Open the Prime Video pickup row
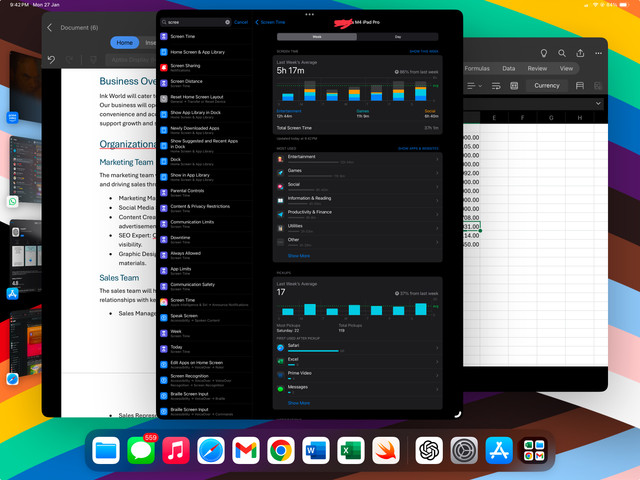The image size is (640, 480). [358, 375]
